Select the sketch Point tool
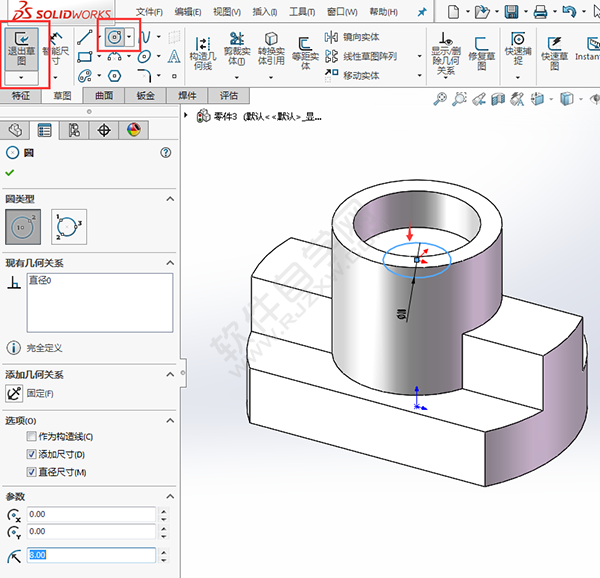 click(x=174, y=76)
